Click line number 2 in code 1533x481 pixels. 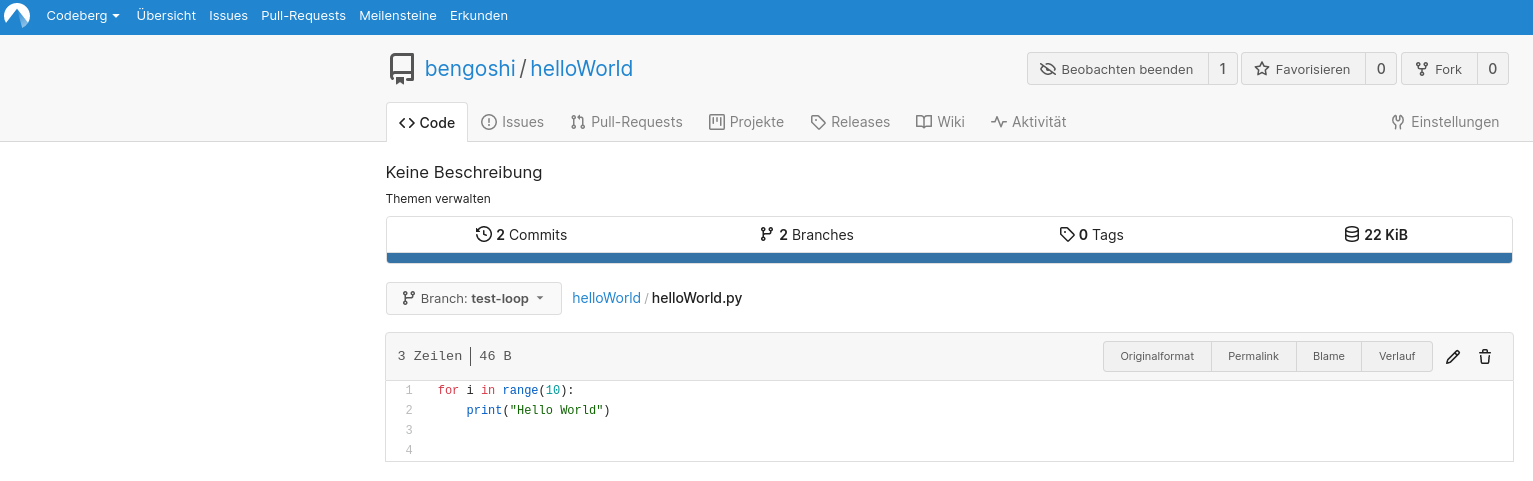409,410
